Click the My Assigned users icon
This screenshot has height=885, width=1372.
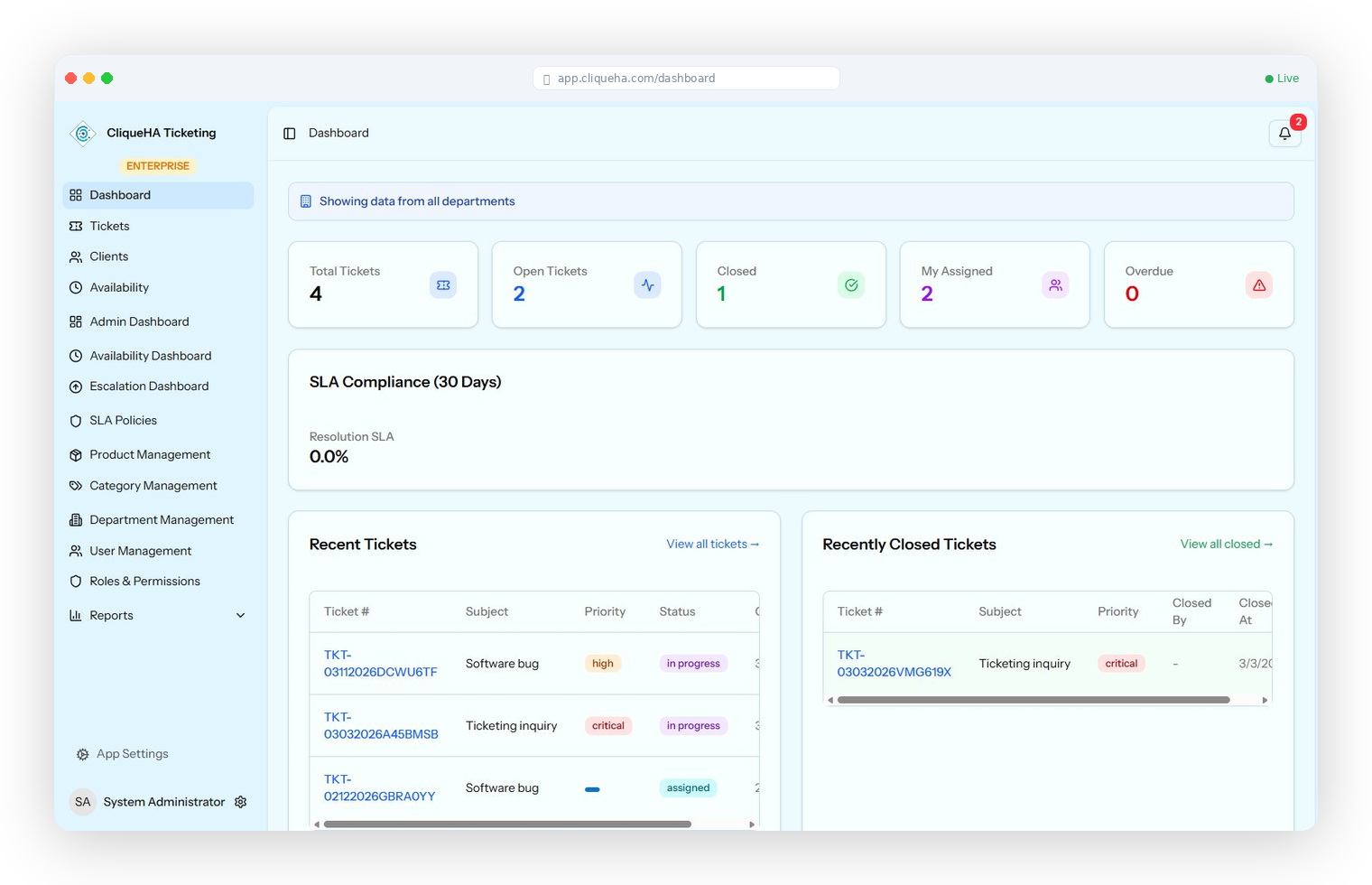tap(1055, 285)
